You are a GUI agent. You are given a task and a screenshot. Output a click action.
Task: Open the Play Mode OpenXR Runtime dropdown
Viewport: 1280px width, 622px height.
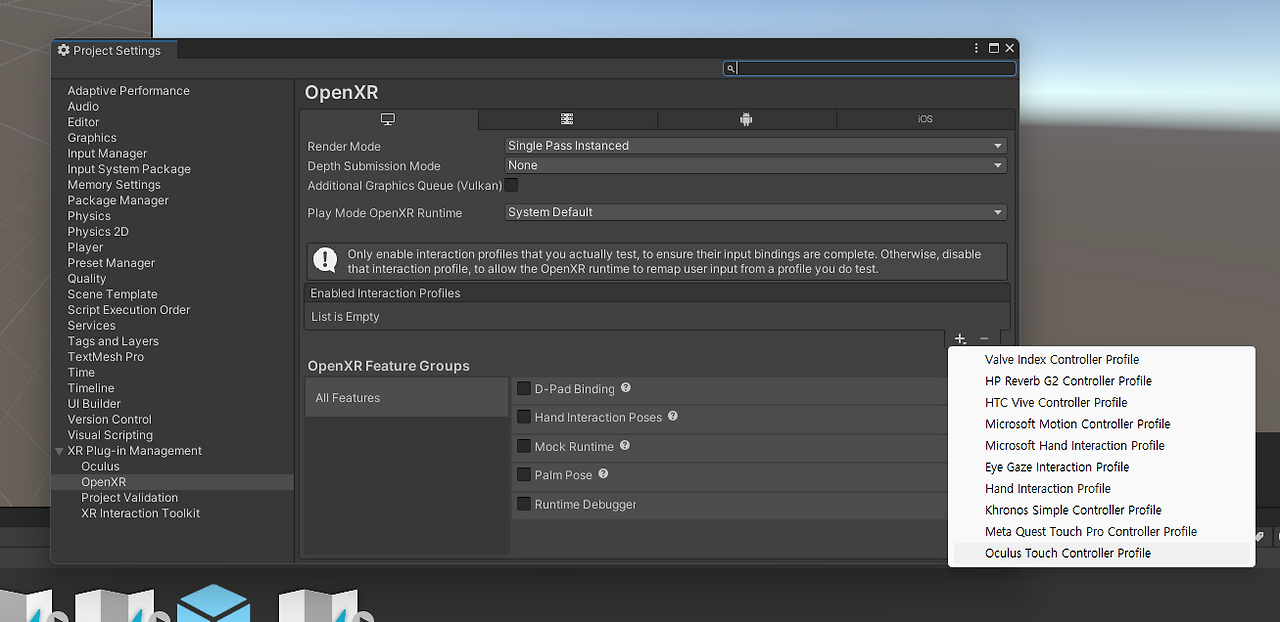pos(755,212)
